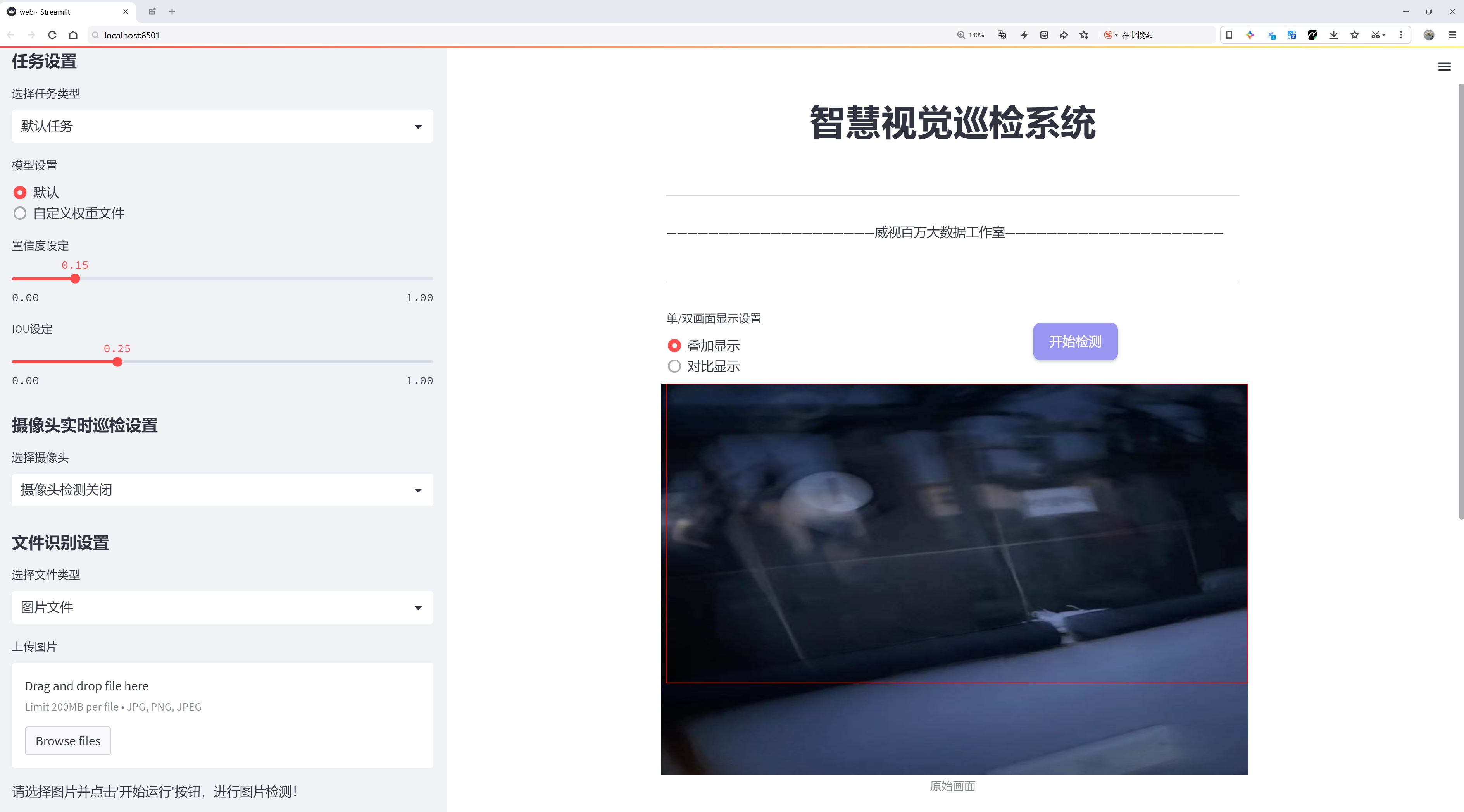The image size is (1464, 812).
Task: Click the browser forward arrow
Action: coord(31,34)
